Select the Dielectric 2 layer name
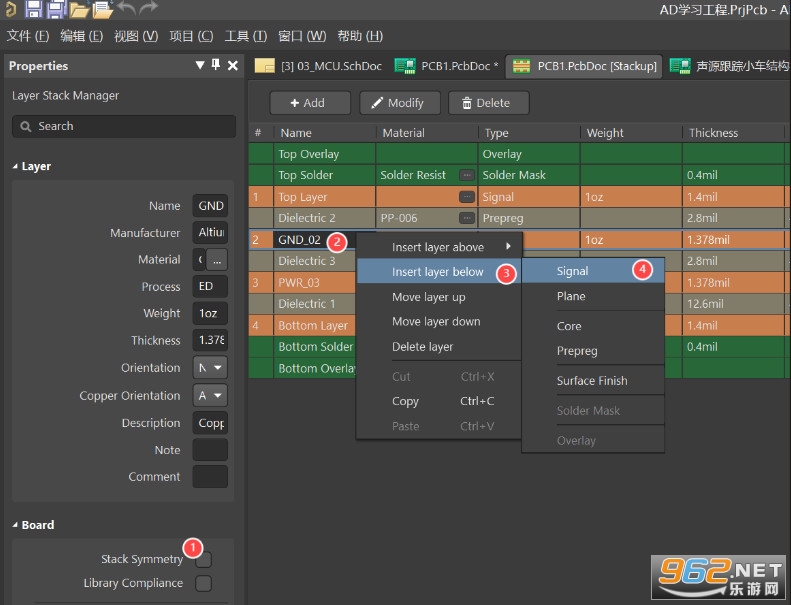The height and width of the screenshot is (605, 791). click(307, 218)
